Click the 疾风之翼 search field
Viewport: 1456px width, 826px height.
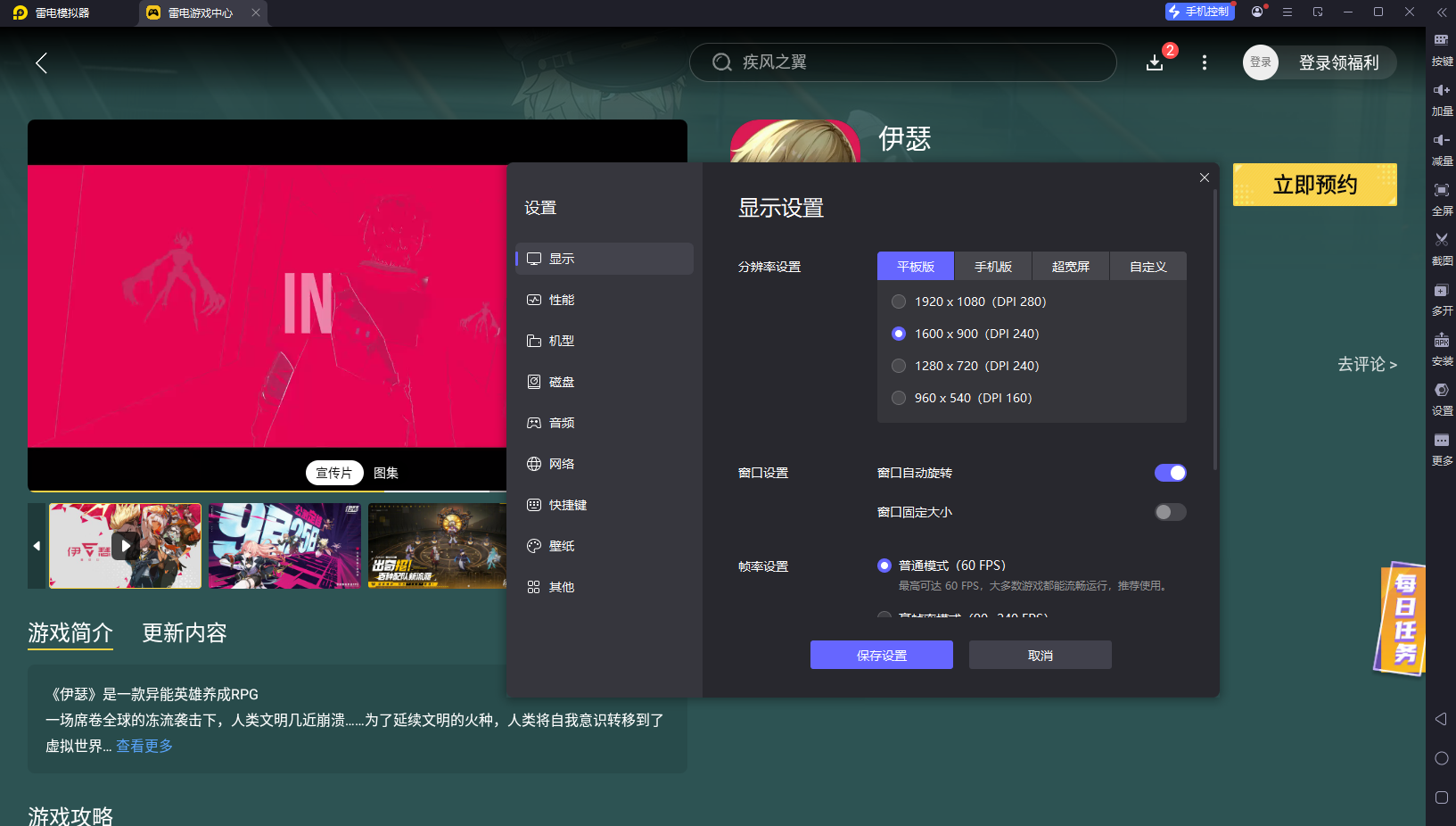pyautogui.click(x=902, y=62)
